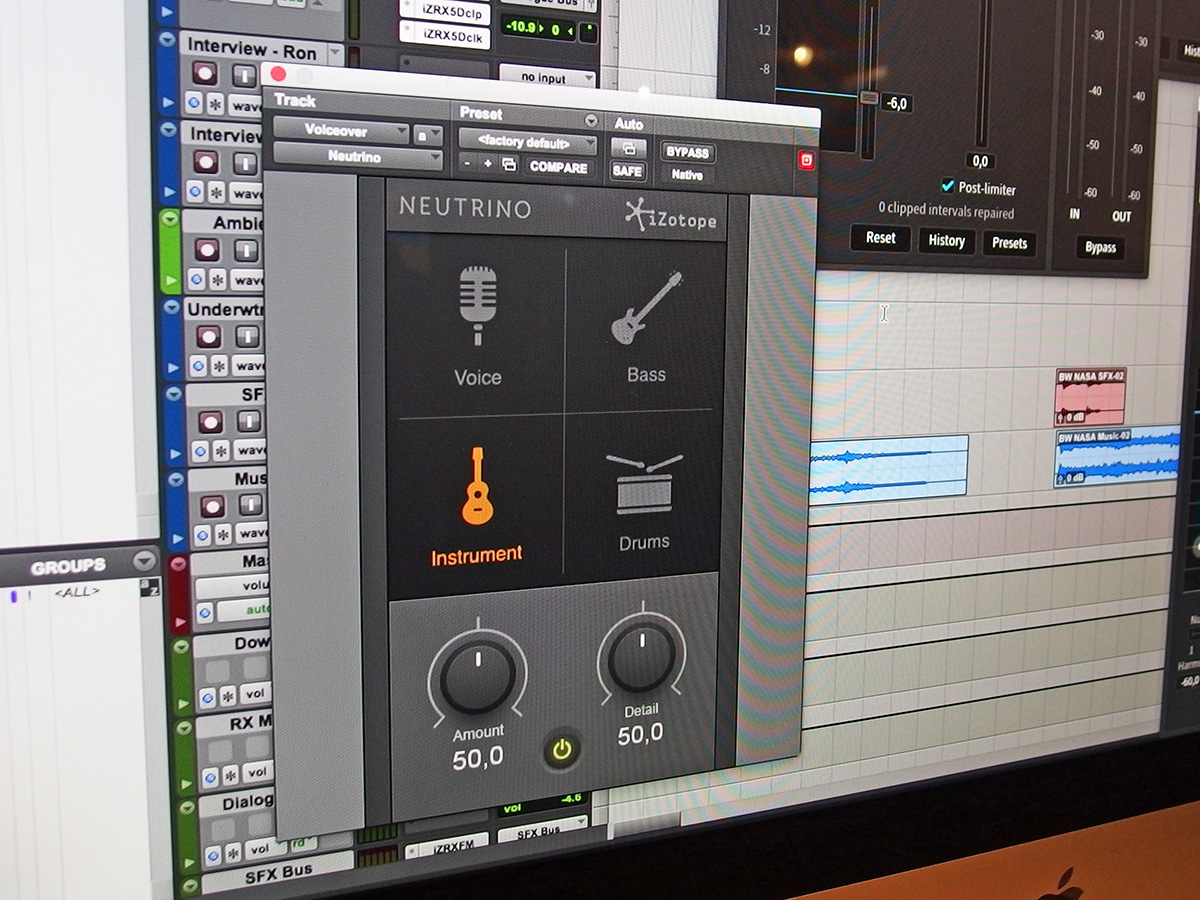Open the Voiceover track selector dropdown
The width and height of the screenshot is (1200, 900).
[x=341, y=131]
